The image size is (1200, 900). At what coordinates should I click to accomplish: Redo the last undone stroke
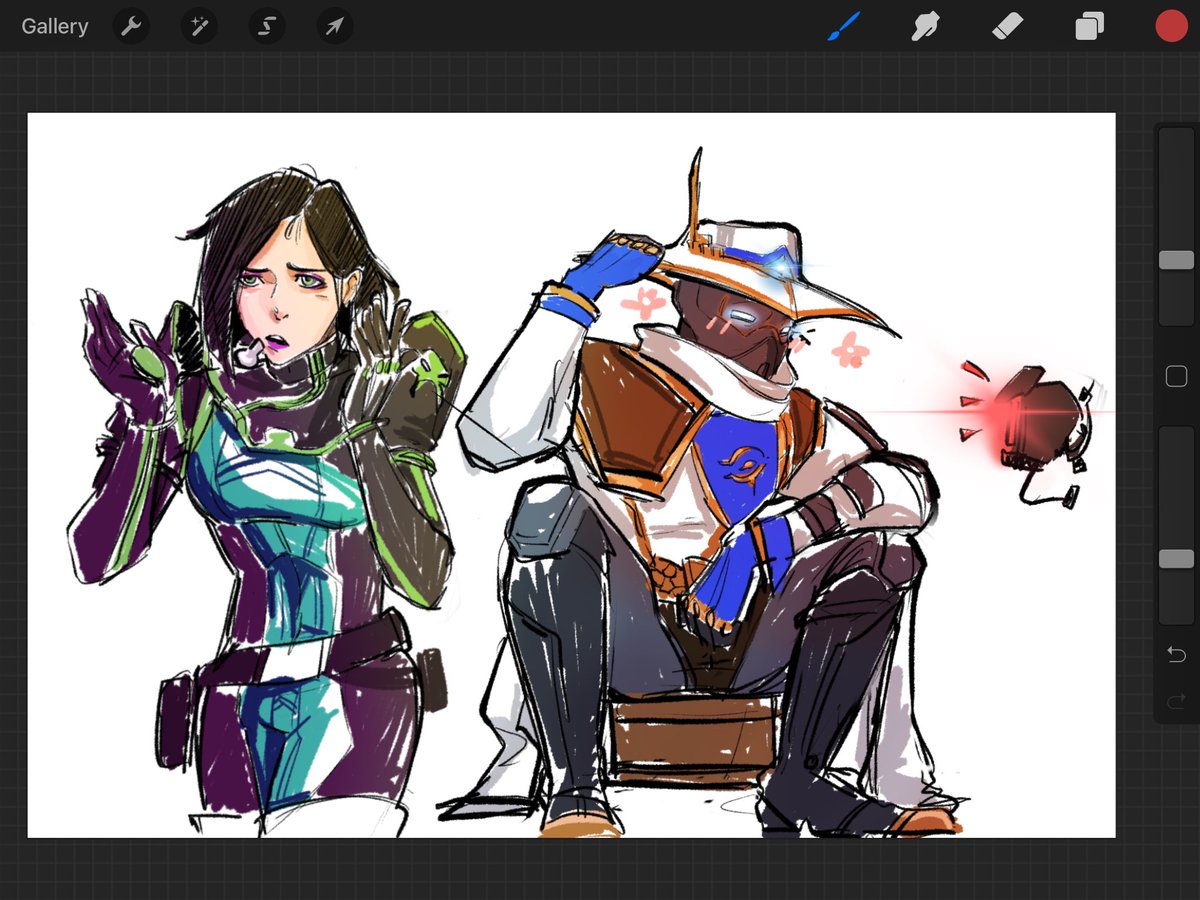coord(1177,700)
